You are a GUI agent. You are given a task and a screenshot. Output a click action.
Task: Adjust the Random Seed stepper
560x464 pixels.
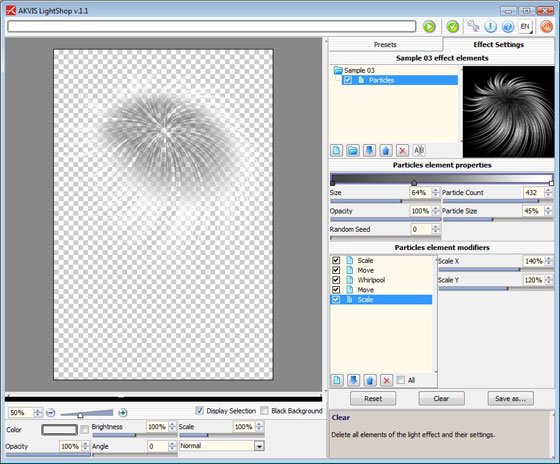click(435, 229)
